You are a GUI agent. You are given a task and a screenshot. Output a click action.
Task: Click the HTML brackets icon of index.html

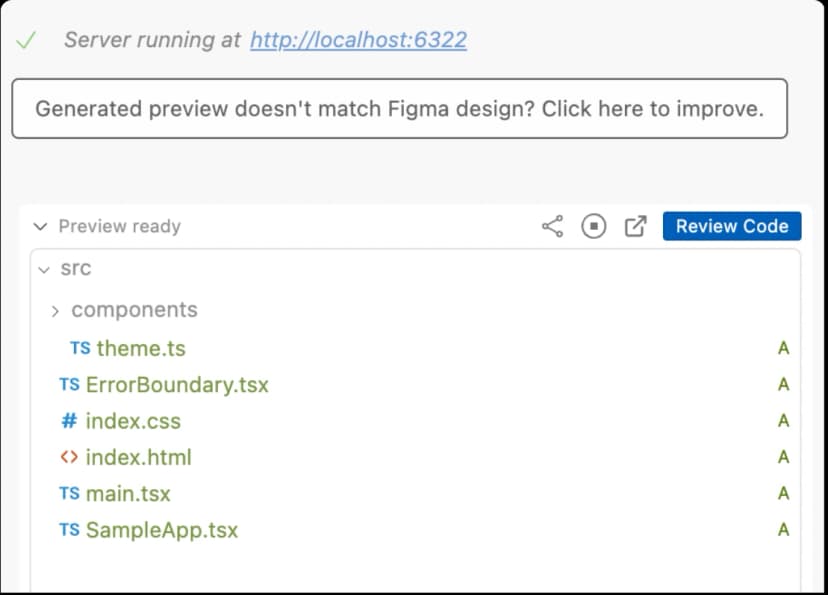(x=69, y=457)
